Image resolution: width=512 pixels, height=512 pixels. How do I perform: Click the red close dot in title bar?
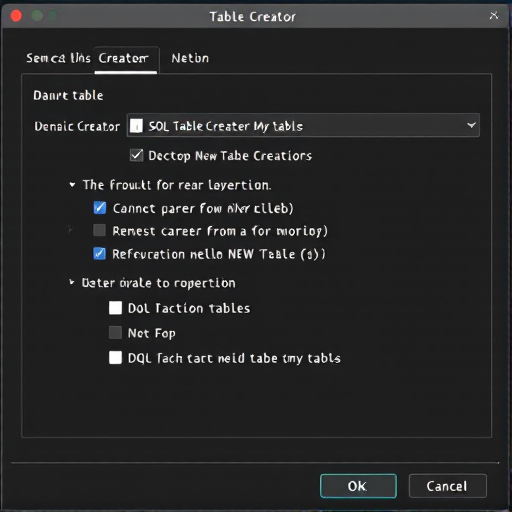(16, 16)
